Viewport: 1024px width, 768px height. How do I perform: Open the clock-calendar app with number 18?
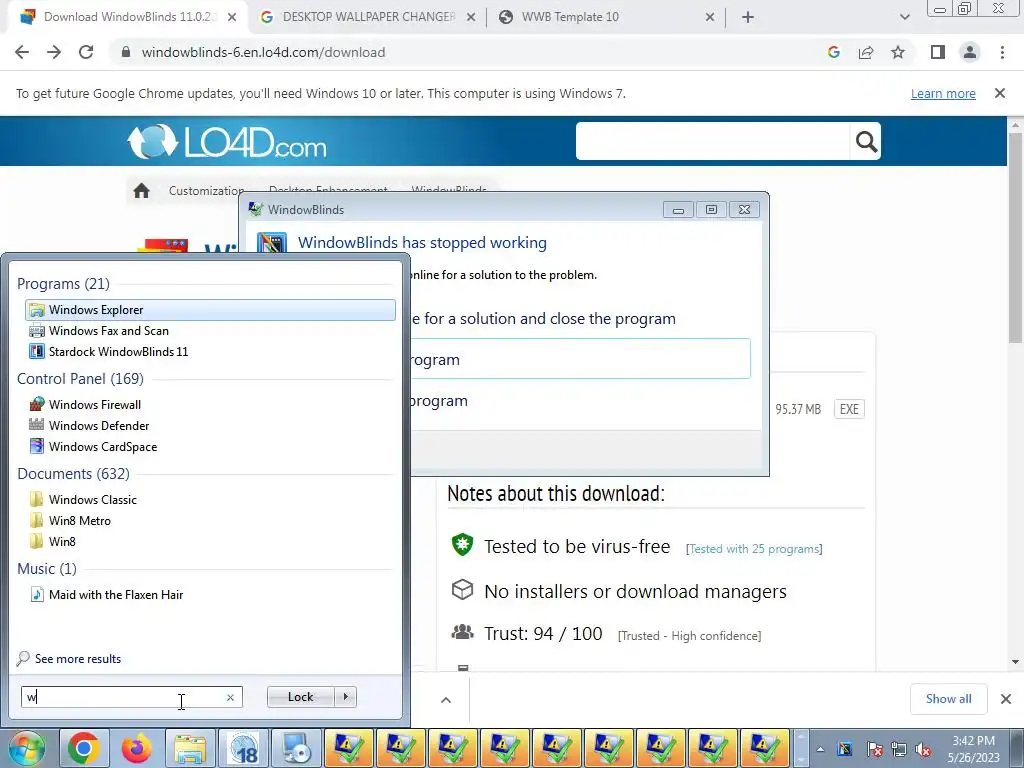(244, 749)
